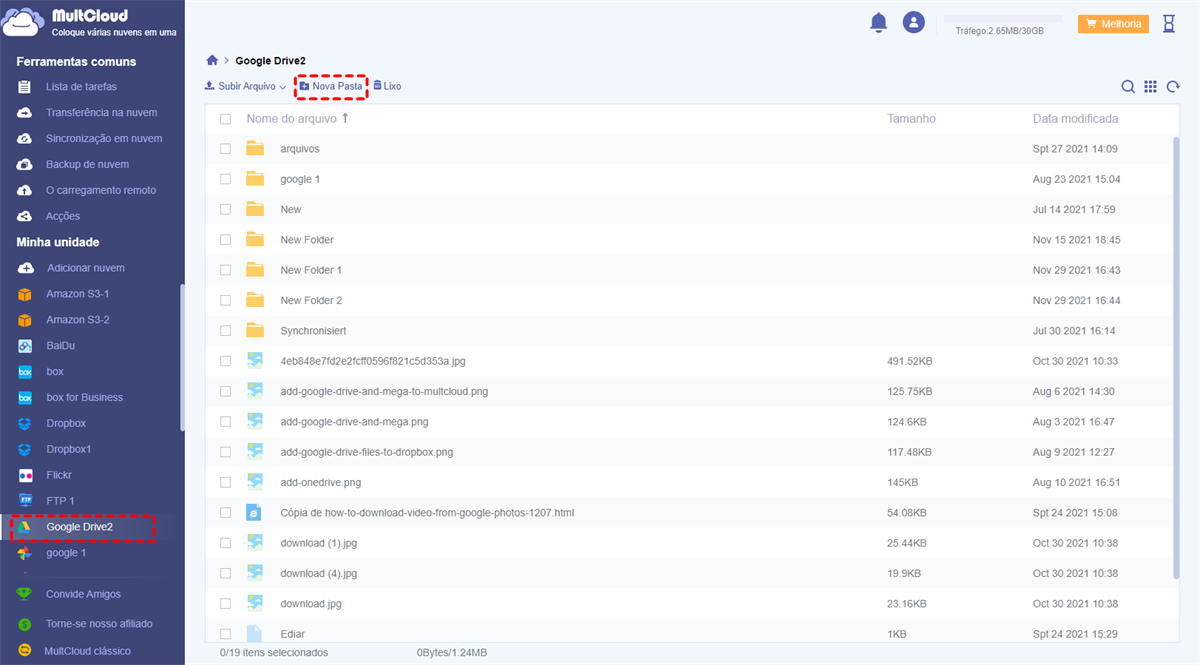Check the arquivos folder checkbox

click(x=225, y=149)
